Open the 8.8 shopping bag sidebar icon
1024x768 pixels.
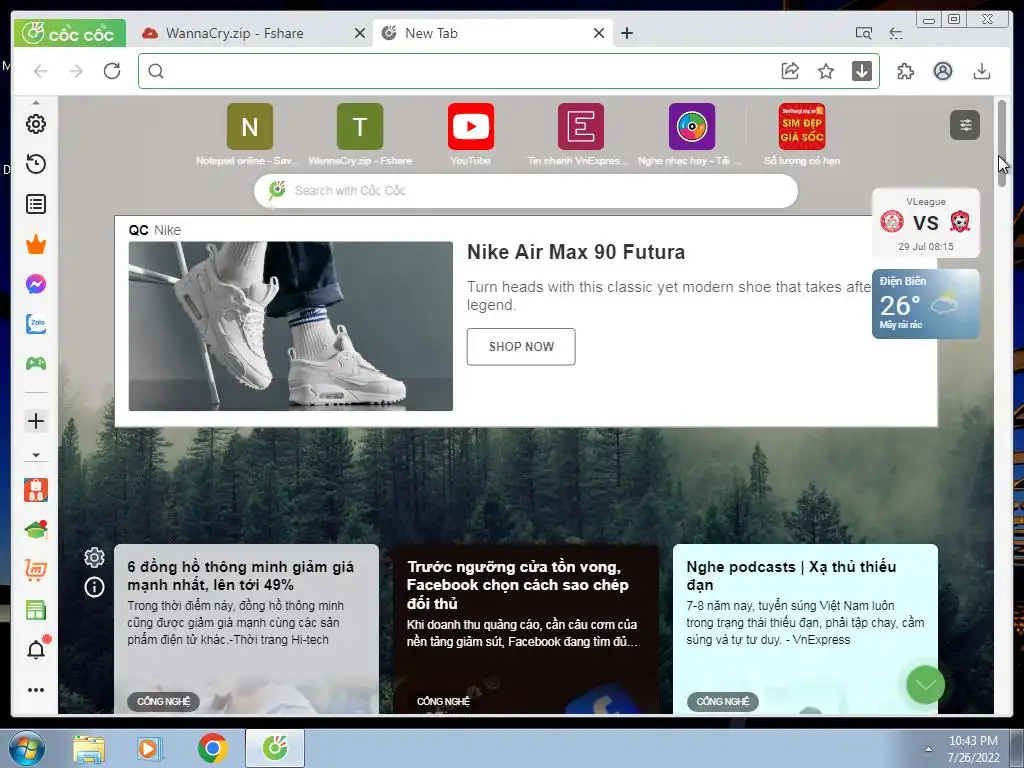[x=36, y=490]
